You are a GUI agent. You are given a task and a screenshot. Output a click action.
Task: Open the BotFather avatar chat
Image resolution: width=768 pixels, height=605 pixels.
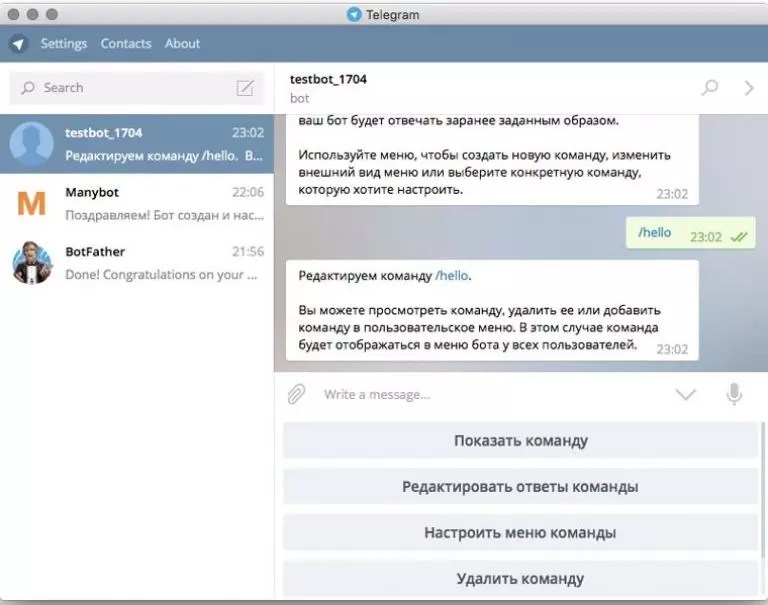[x=32, y=263]
